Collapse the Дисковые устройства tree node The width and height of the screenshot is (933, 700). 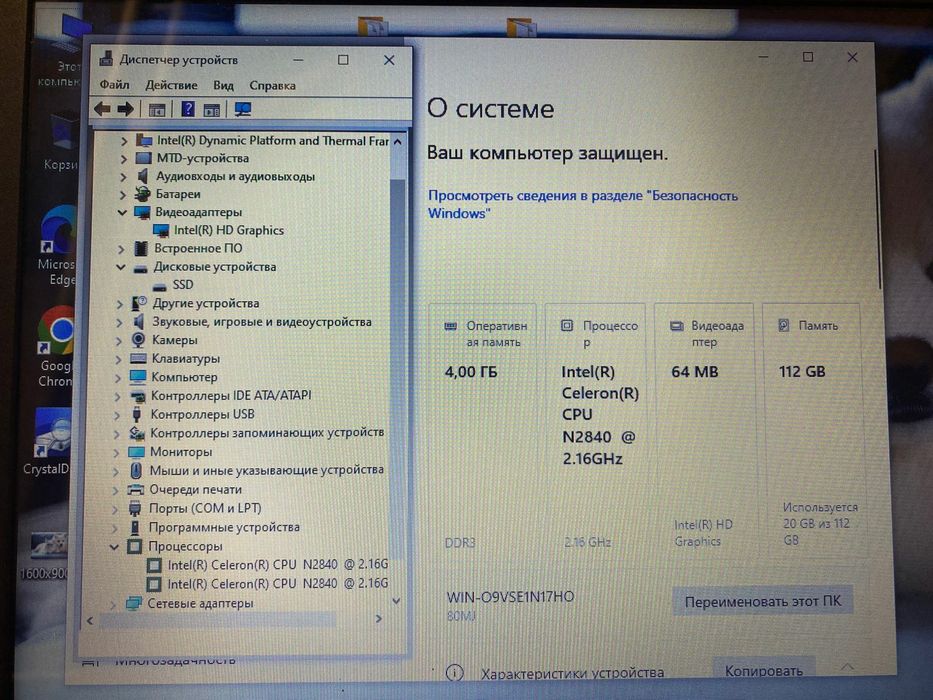(x=121, y=267)
